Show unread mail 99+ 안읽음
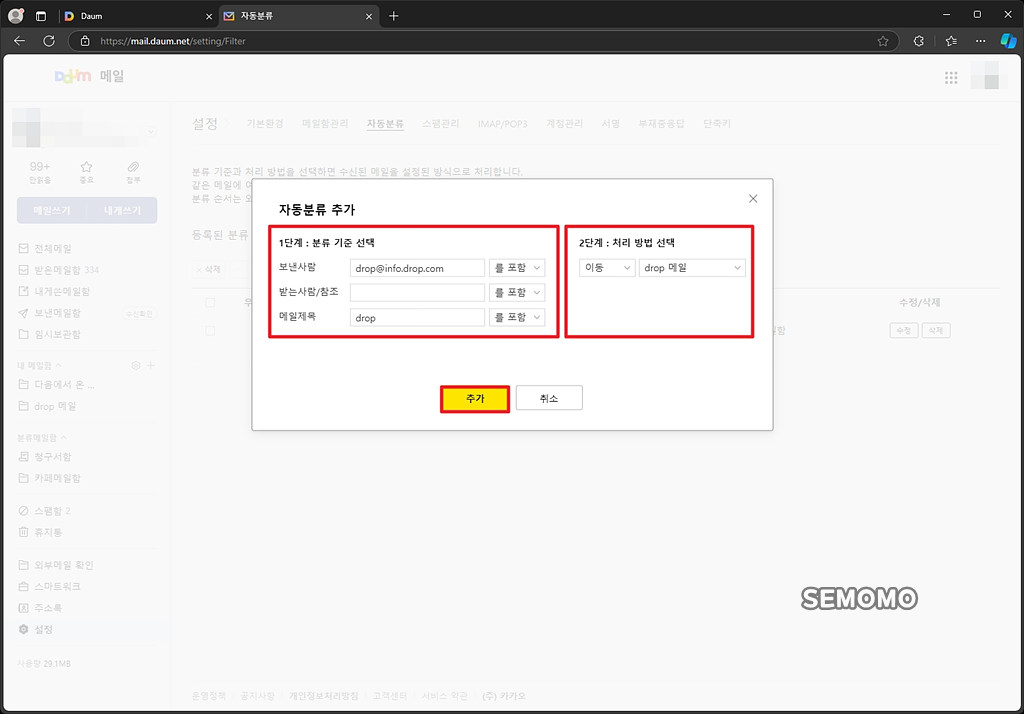Screen dimensions: 1024x714 40,172
